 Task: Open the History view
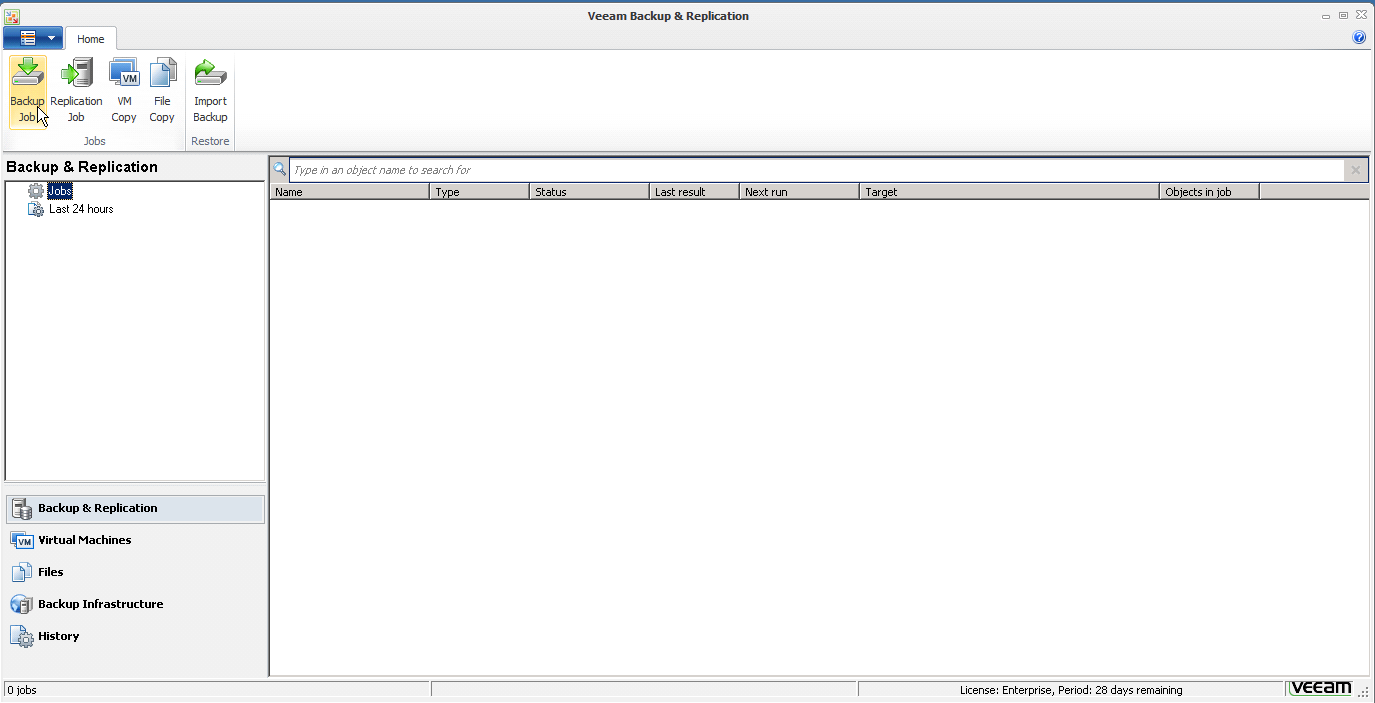pyautogui.click(x=58, y=636)
